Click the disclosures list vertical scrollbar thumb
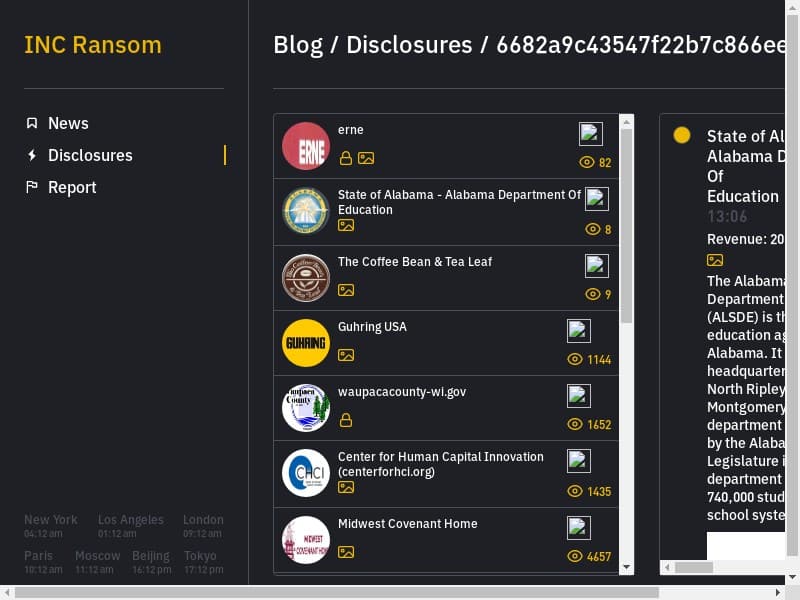This screenshot has height=600, width=800. click(627, 226)
